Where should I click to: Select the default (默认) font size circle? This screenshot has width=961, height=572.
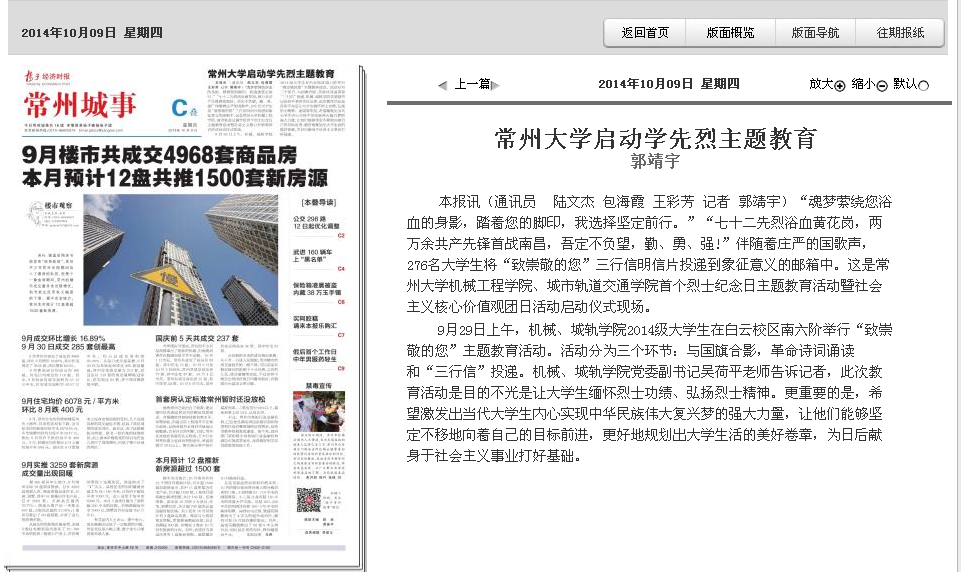coord(923,85)
